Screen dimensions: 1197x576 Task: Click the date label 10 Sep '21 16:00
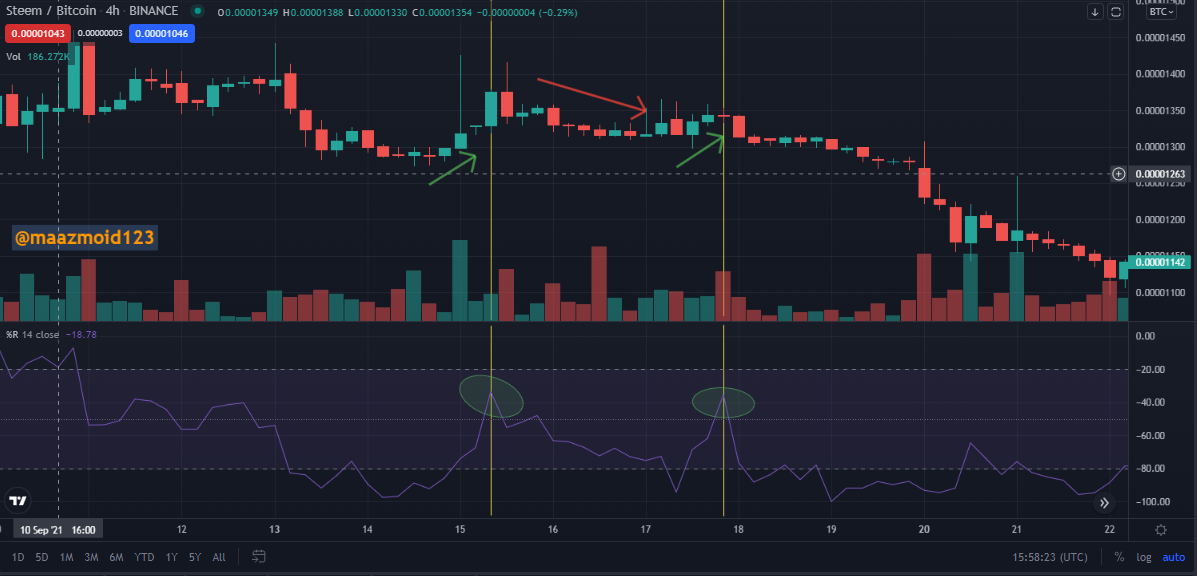tap(58, 530)
